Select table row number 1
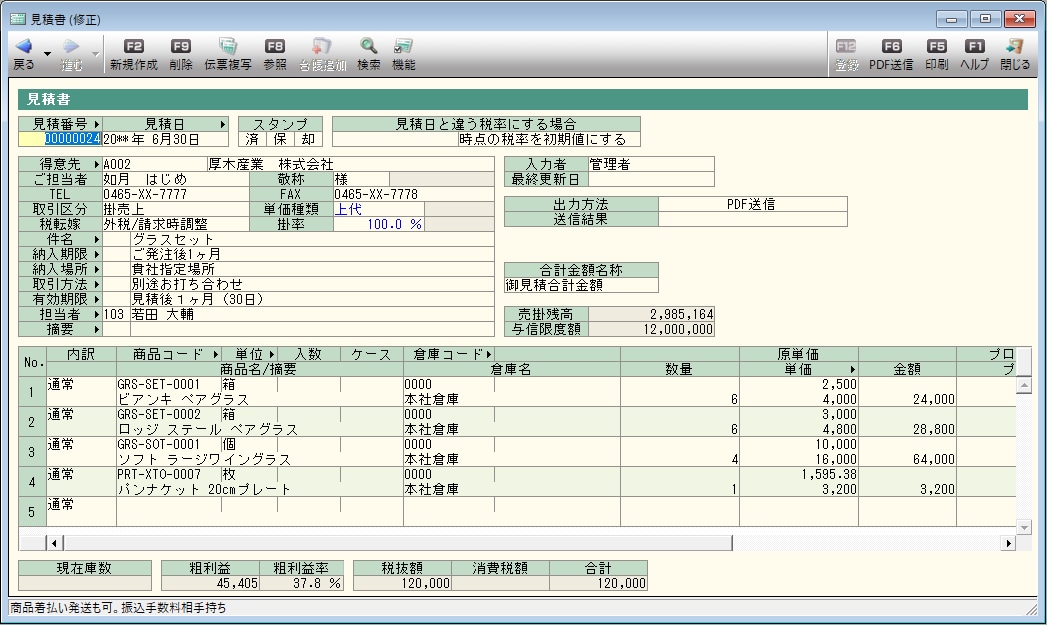Image resolution: width=1047 pixels, height=625 pixels. pos(31,392)
